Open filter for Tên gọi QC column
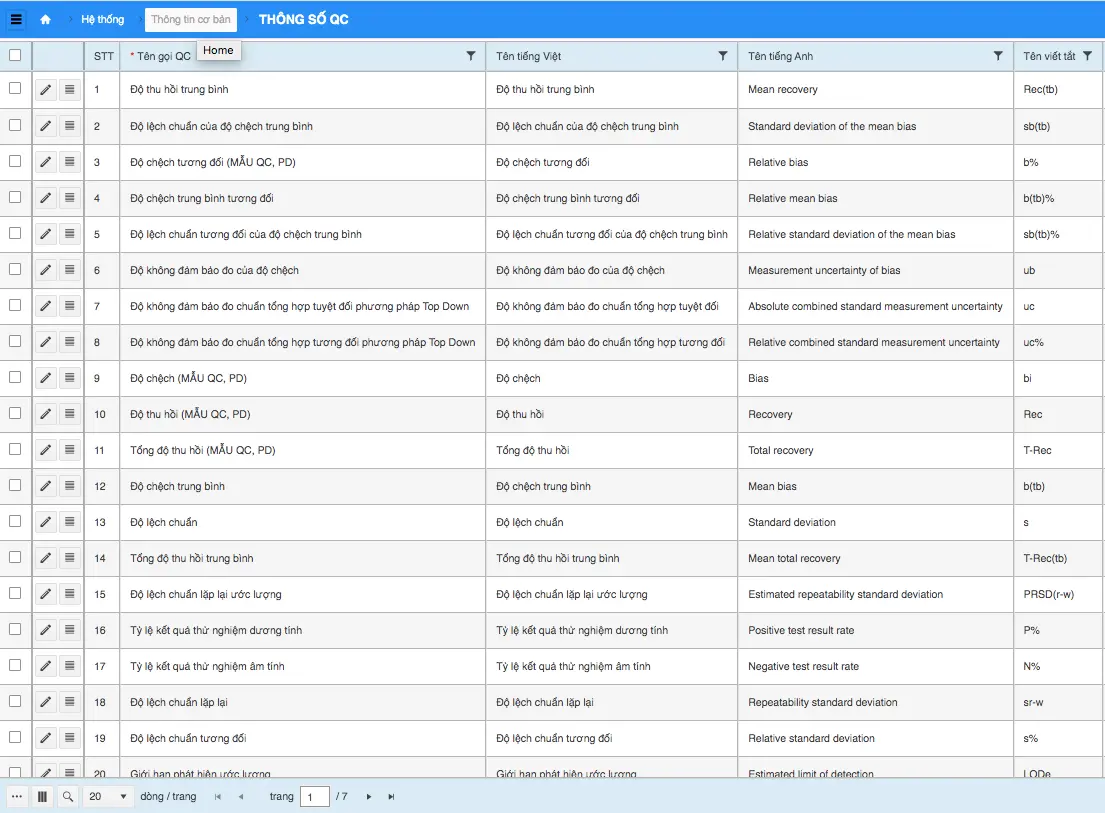Viewport: 1105px width, 813px height. pyautogui.click(x=471, y=56)
